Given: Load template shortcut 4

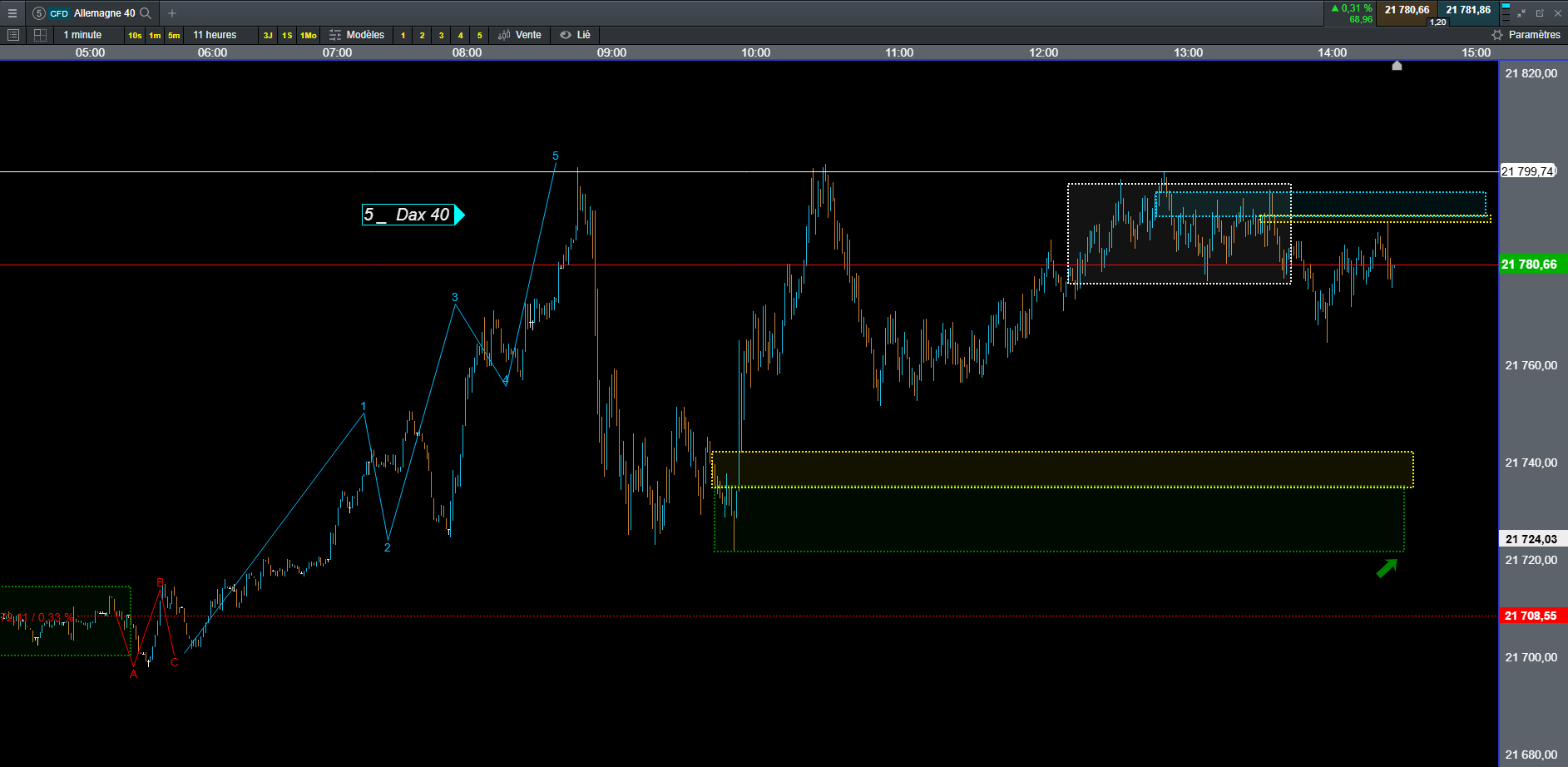Looking at the screenshot, I should pyautogui.click(x=461, y=35).
